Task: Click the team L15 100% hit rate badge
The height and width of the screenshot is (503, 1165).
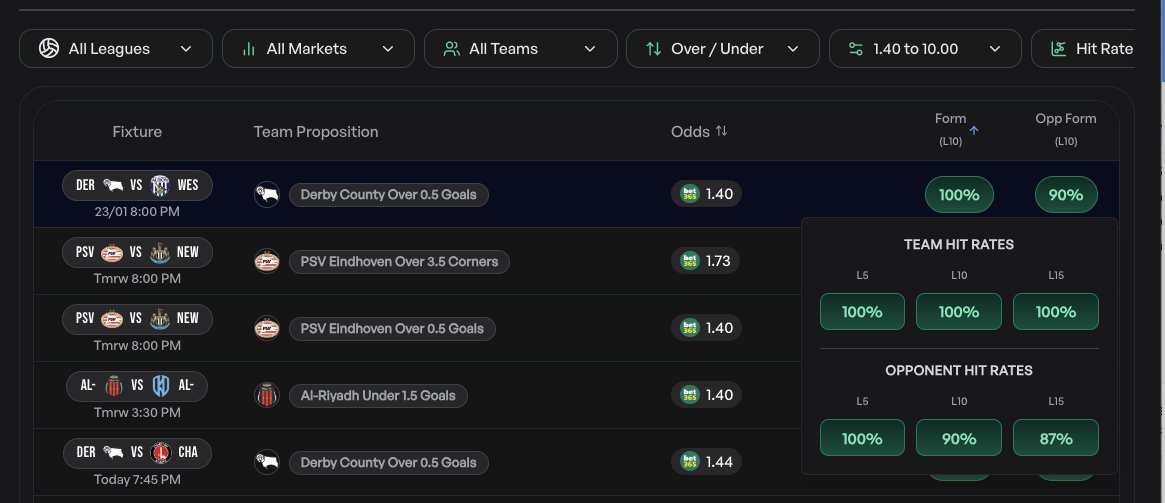Action: pyautogui.click(x=1056, y=312)
